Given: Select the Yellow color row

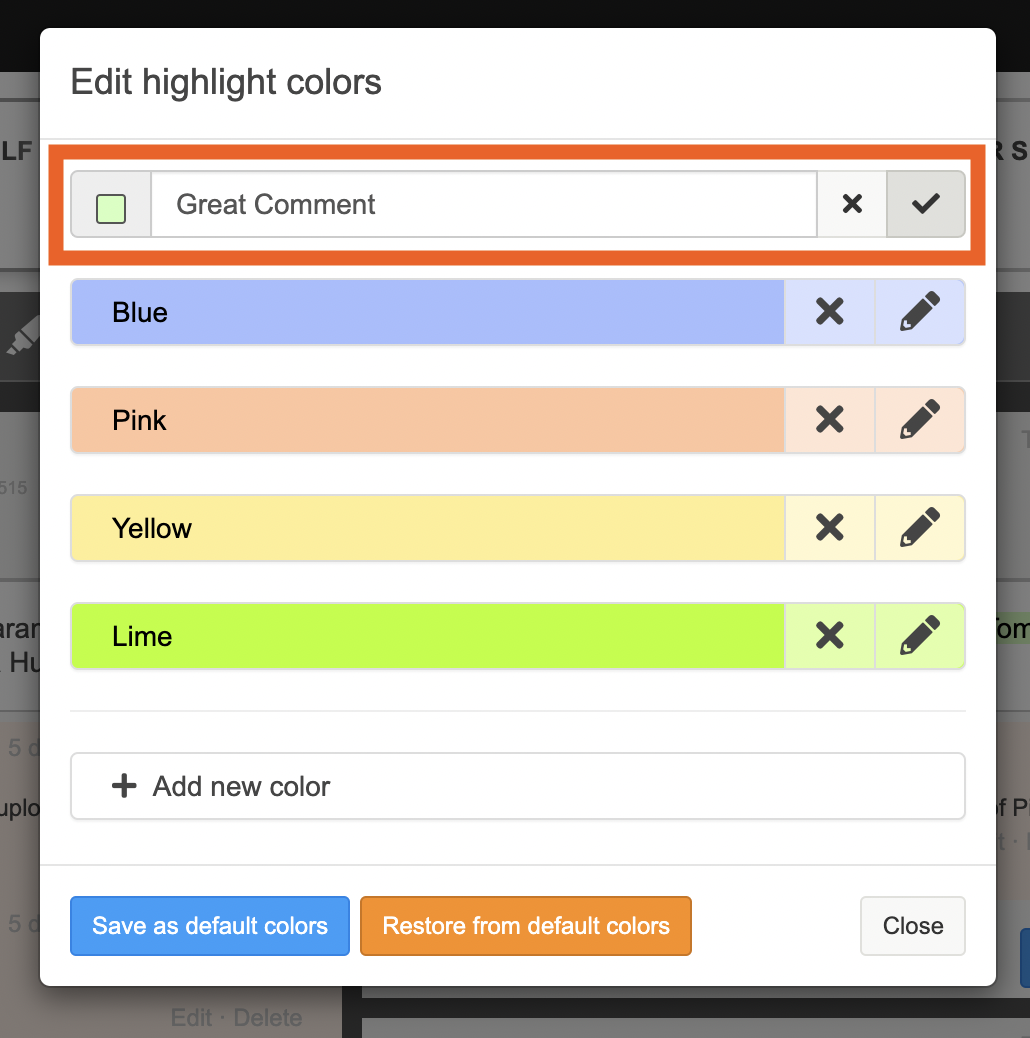Looking at the screenshot, I should [x=427, y=528].
